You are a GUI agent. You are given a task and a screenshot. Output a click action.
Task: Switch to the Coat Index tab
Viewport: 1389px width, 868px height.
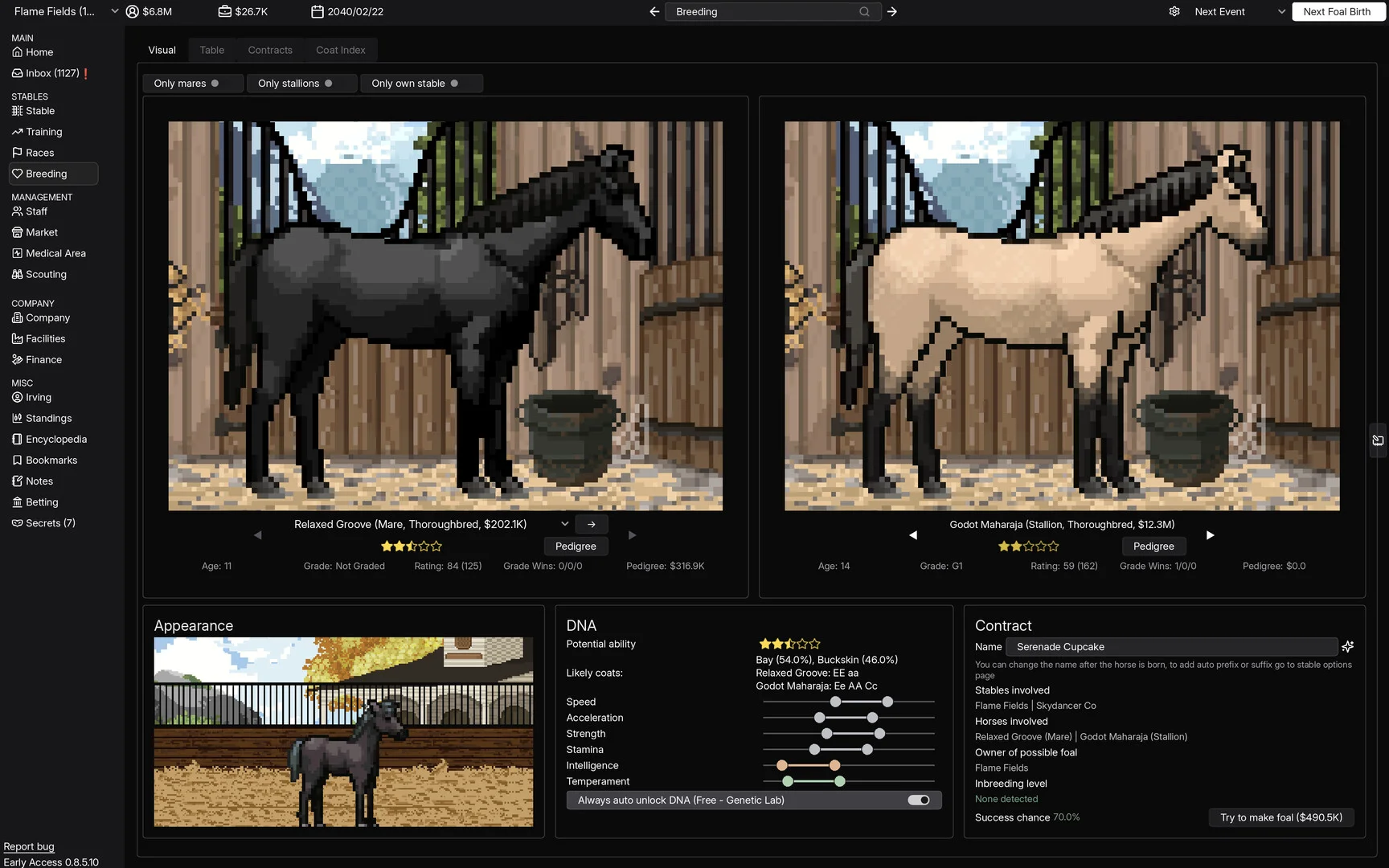tap(340, 50)
